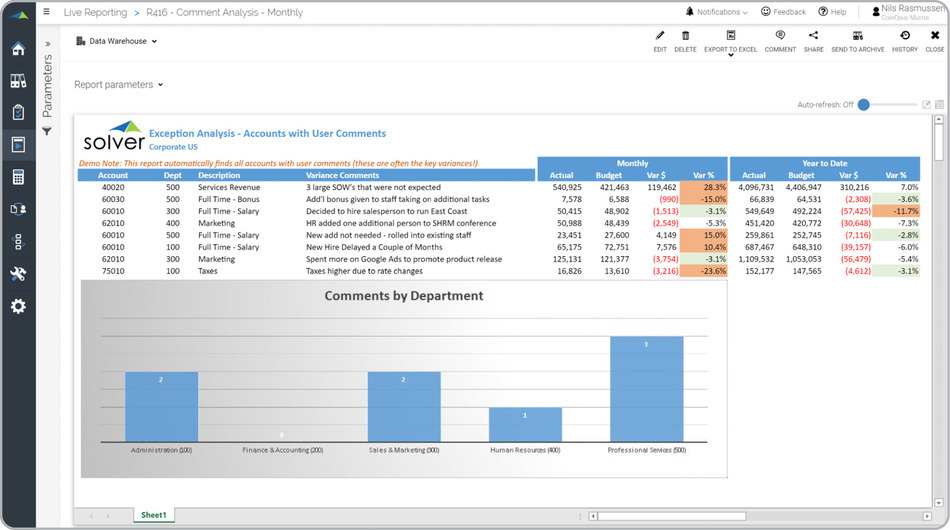Click the Share icon in the toolbar
This screenshot has width=950, height=530.
pyautogui.click(x=814, y=37)
